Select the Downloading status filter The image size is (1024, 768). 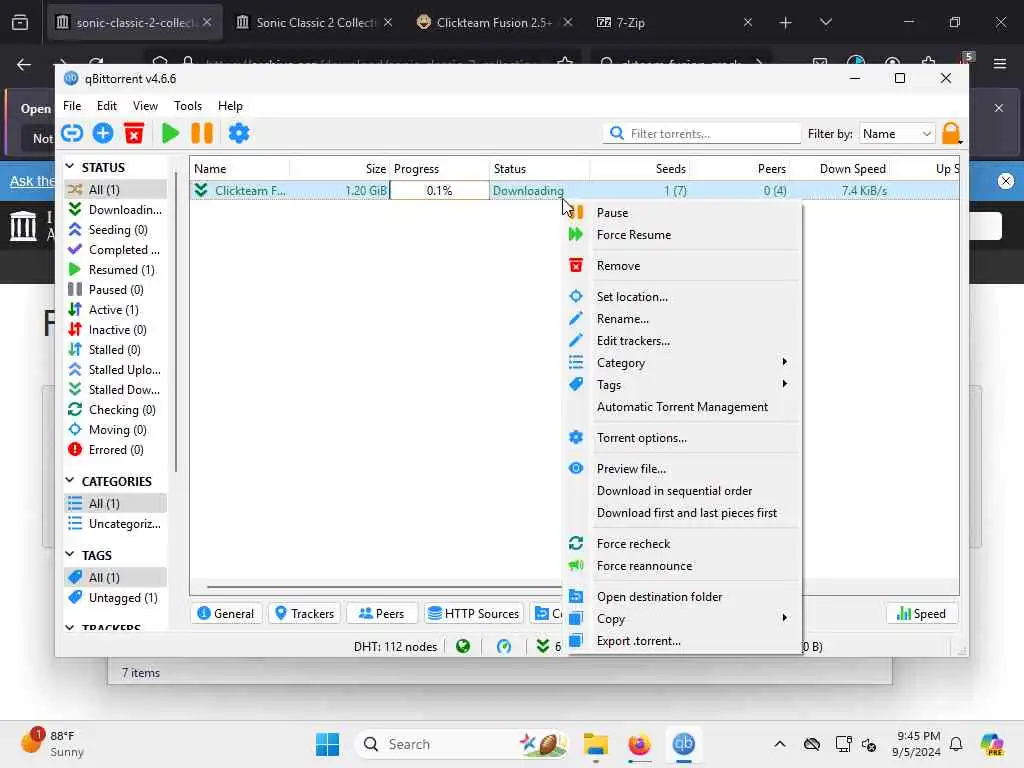pyautogui.click(x=116, y=210)
